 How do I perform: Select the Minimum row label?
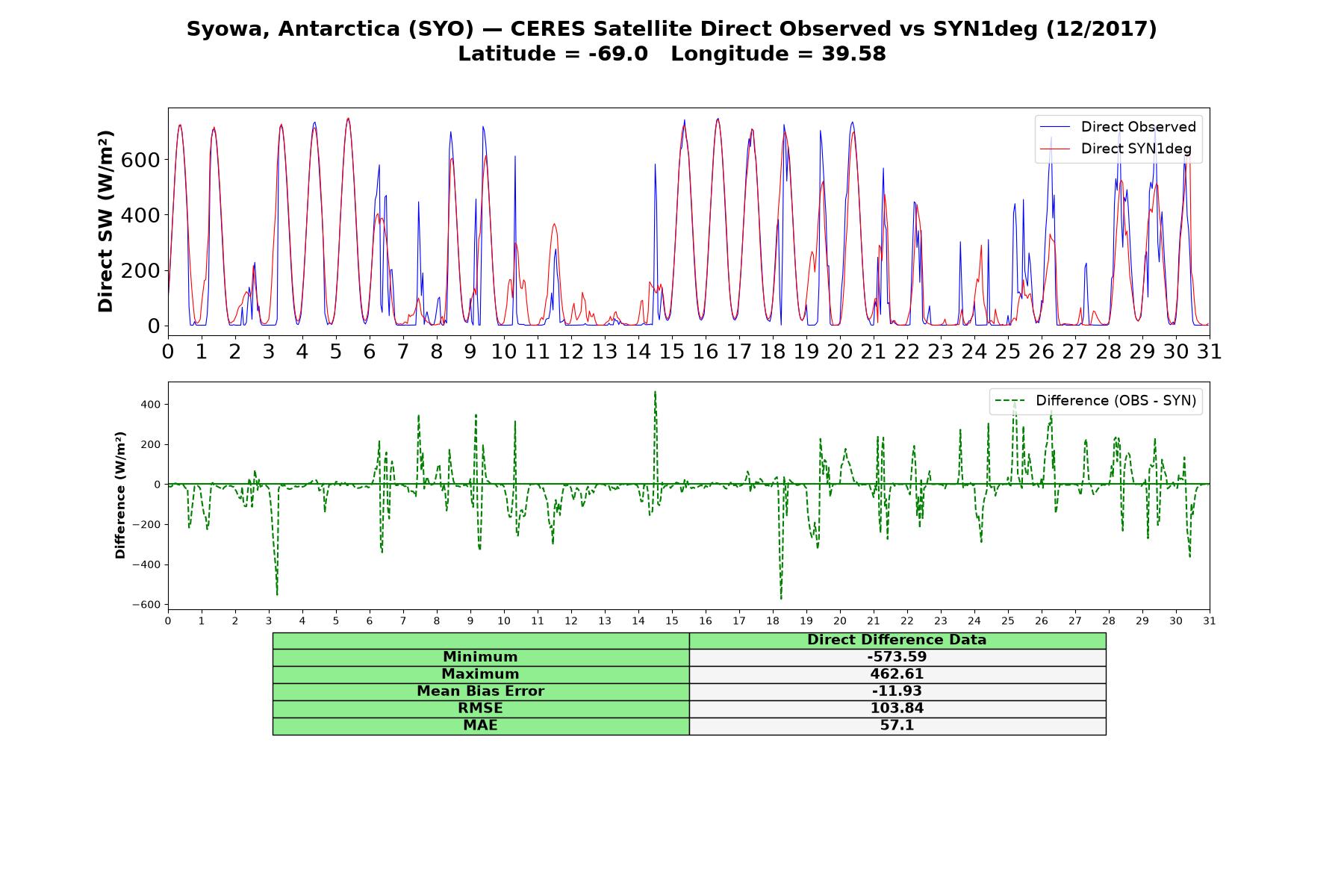(x=481, y=657)
